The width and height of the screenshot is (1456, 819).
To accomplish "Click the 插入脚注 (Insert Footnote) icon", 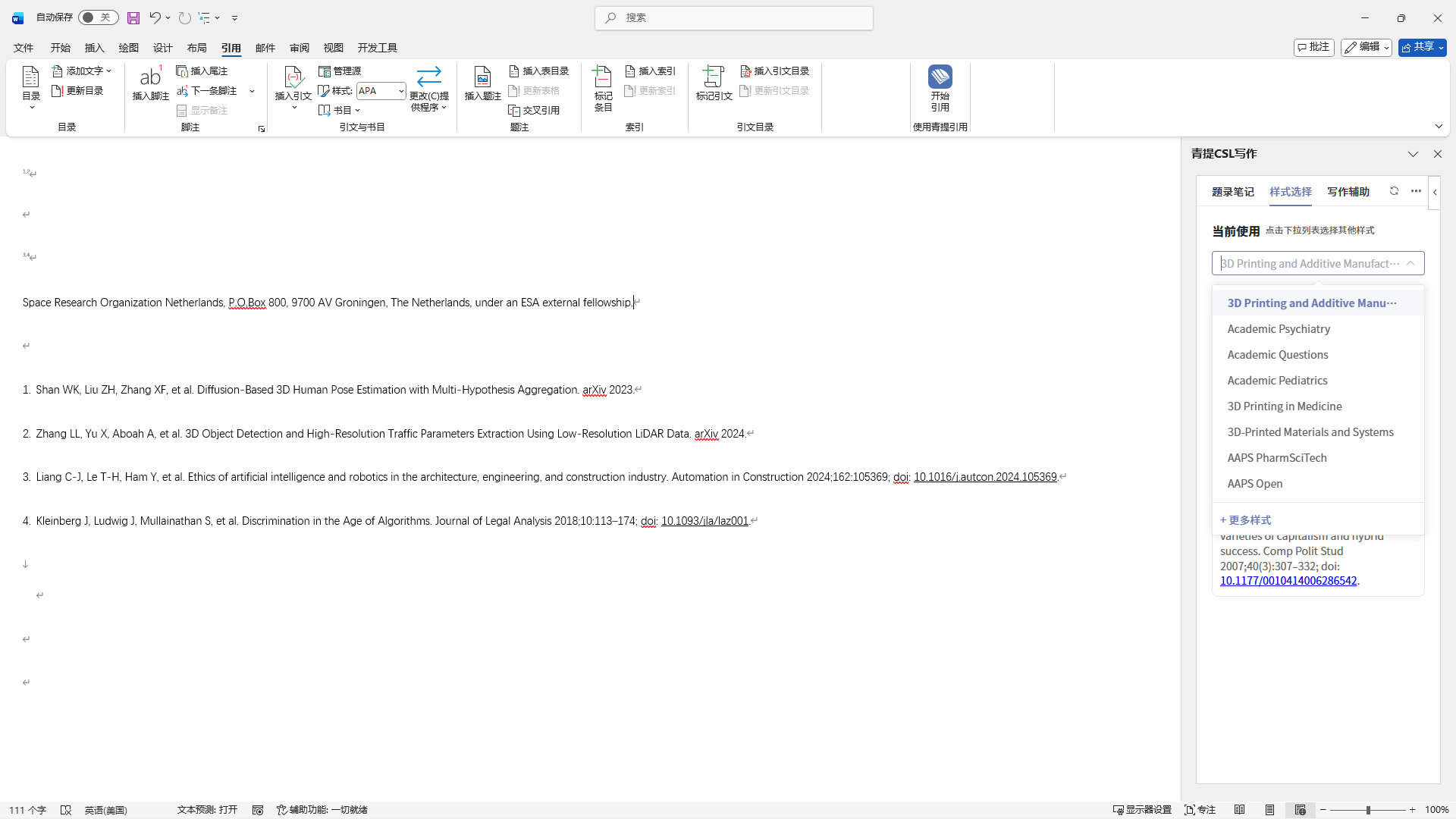I will [x=150, y=77].
